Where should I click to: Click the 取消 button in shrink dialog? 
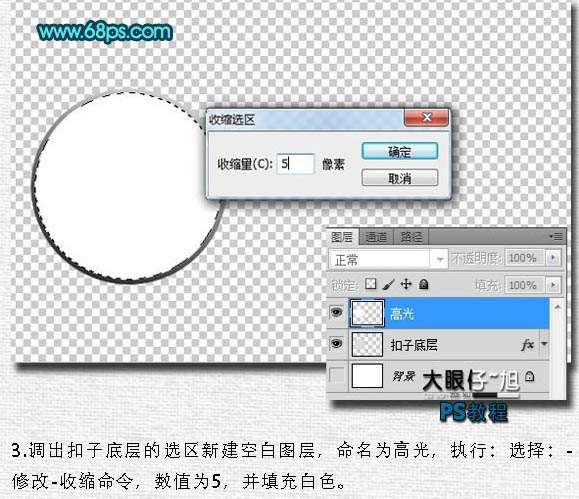400,178
